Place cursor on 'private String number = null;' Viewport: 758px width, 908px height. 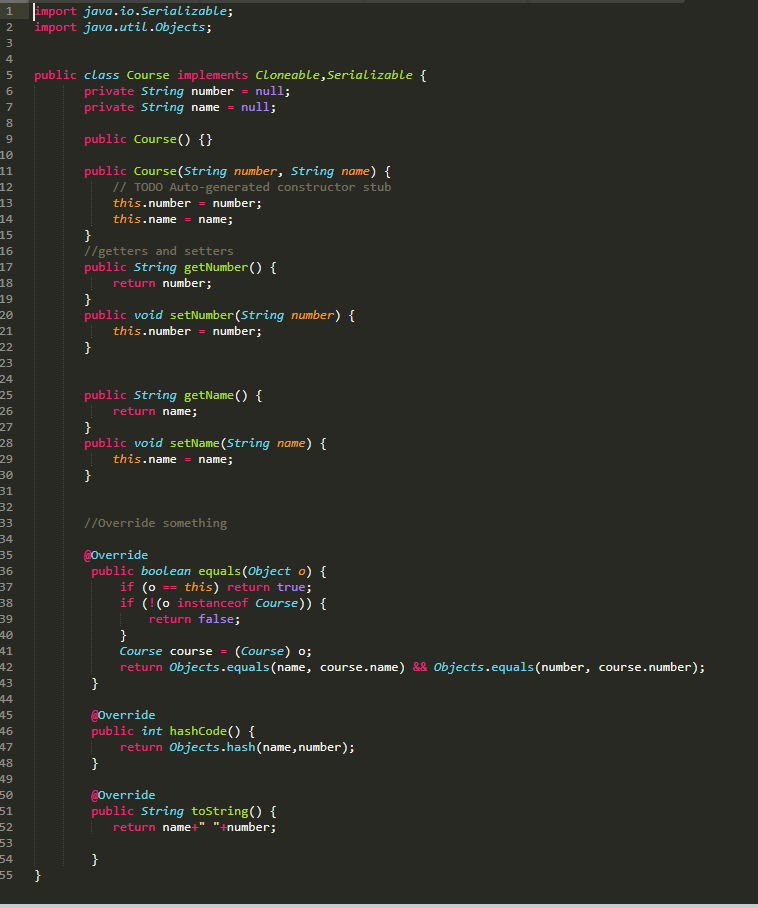coord(187,91)
